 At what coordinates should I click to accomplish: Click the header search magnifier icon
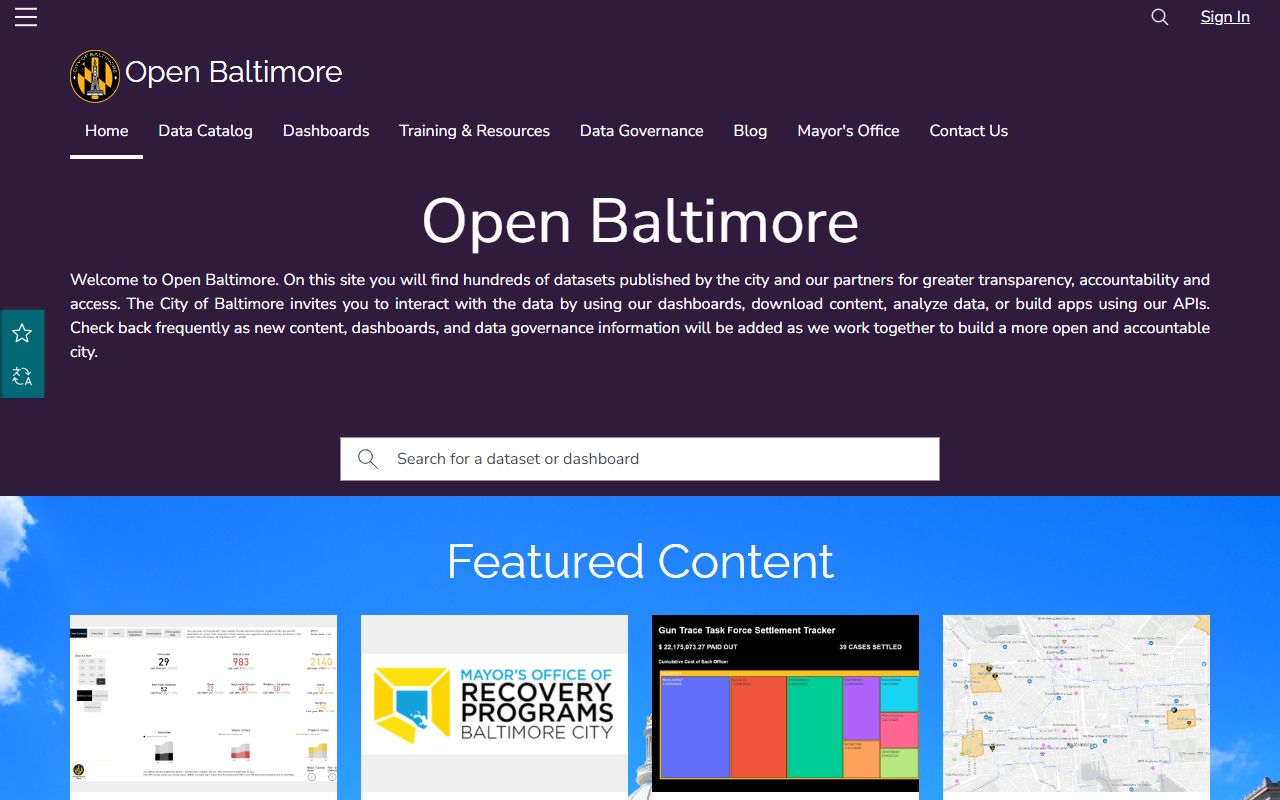tap(1160, 17)
